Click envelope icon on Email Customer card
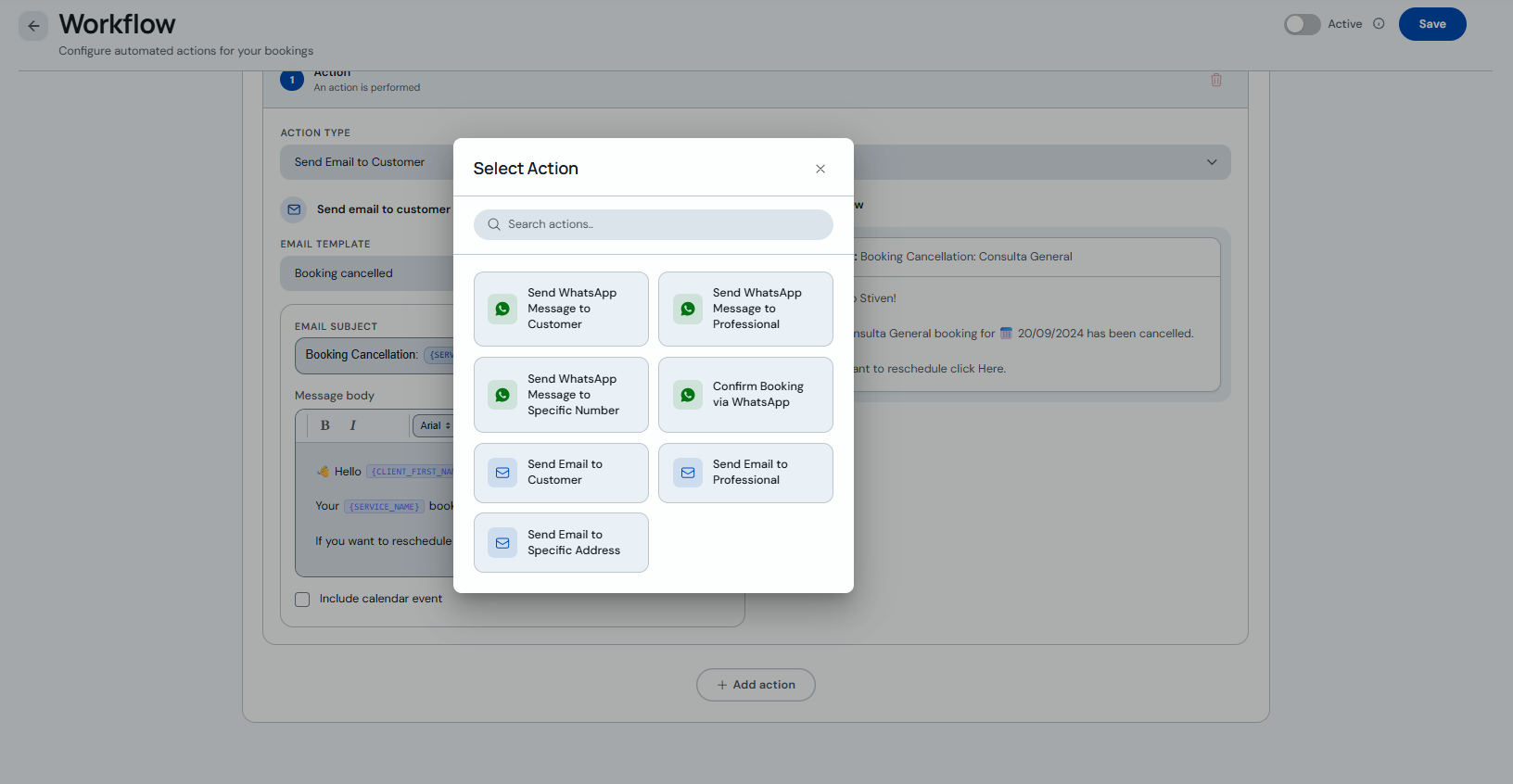Screen dimensions: 1513x784 502,473
